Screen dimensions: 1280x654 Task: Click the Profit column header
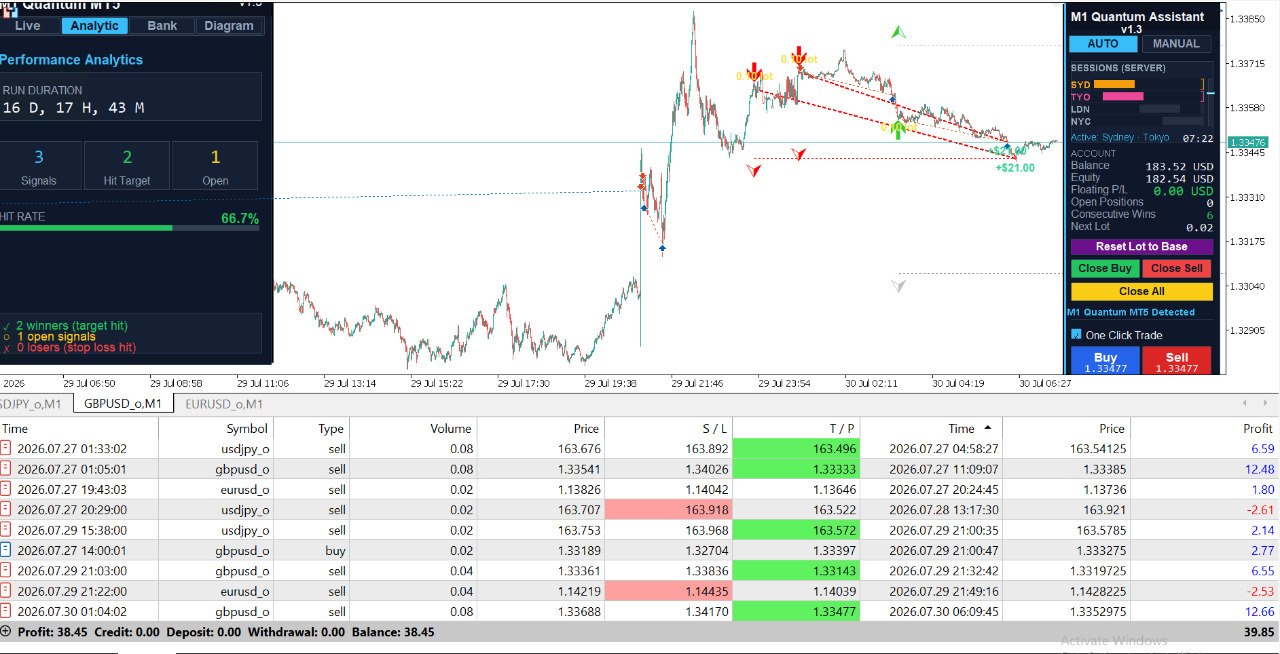[x=1258, y=428]
